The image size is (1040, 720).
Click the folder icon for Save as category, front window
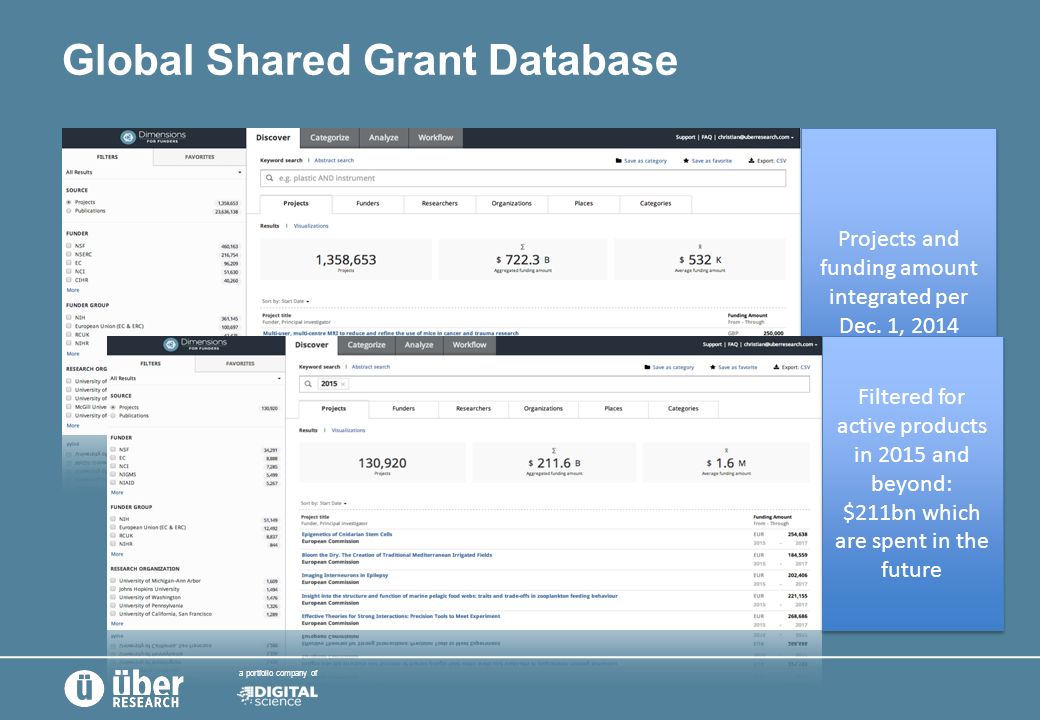[x=647, y=367]
